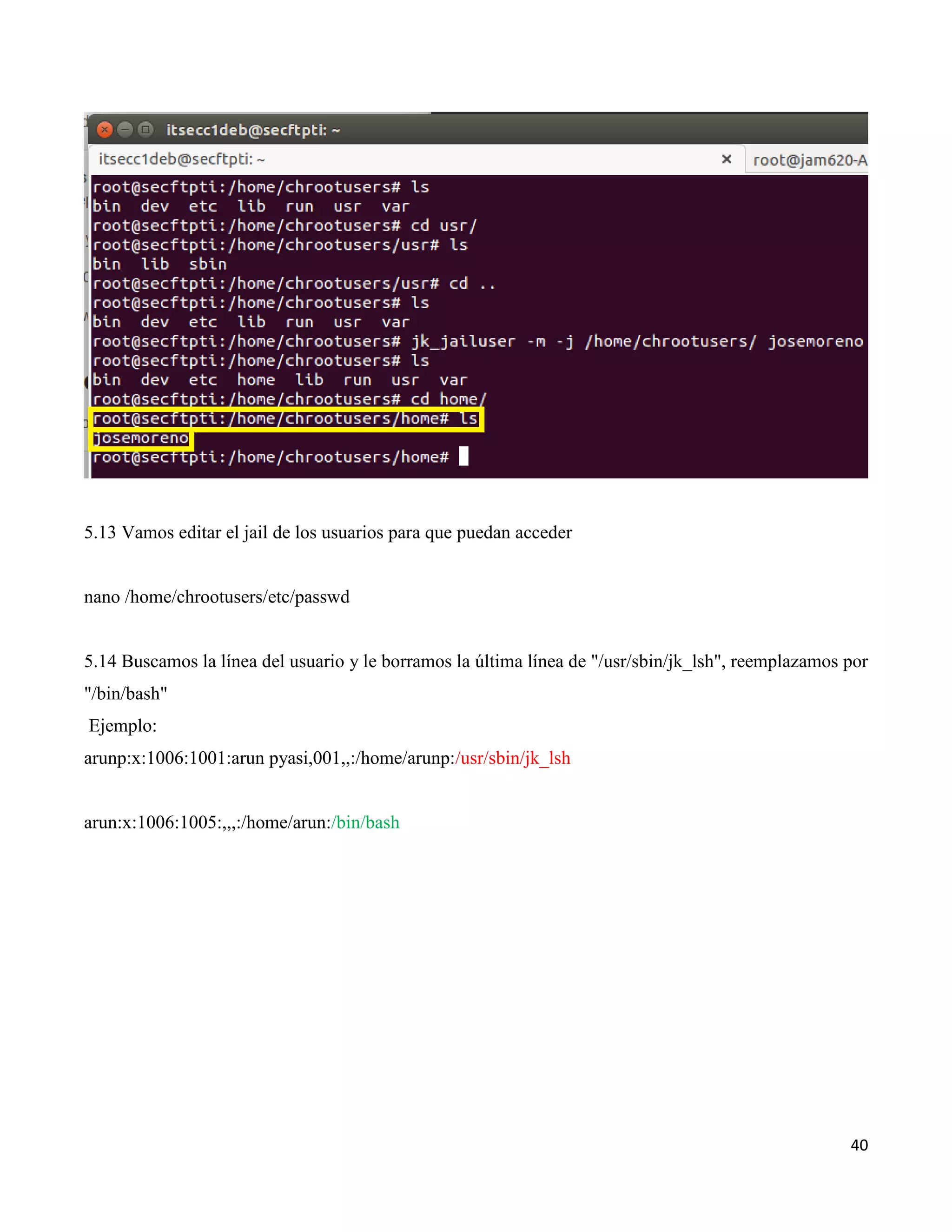Click the page number 40
The width and height of the screenshot is (952, 1232).
click(x=859, y=1145)
